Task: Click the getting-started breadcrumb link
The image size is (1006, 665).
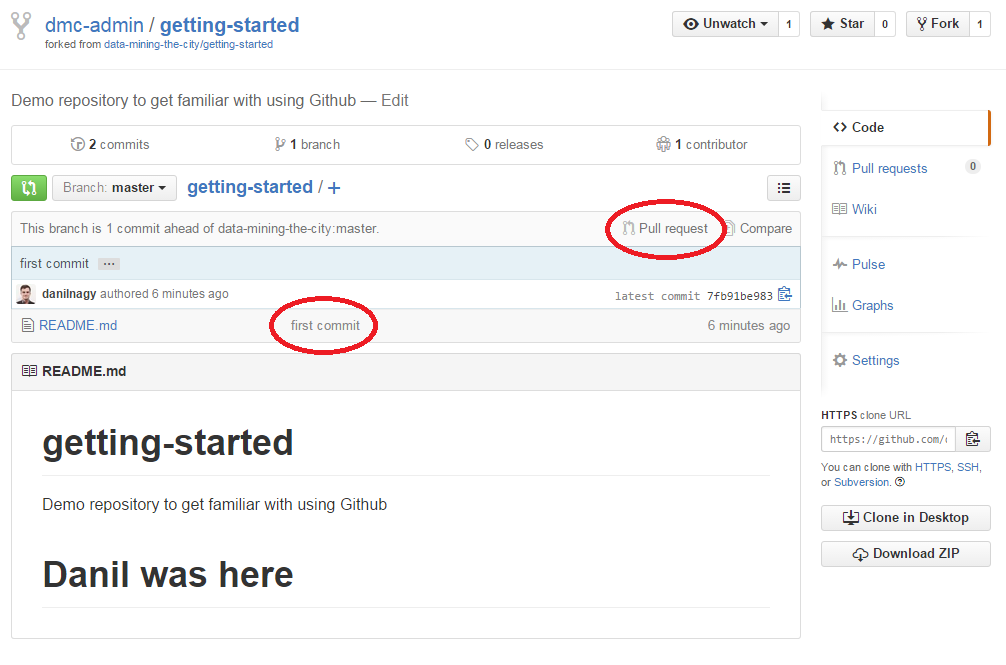Action: (x=250, y=187)
